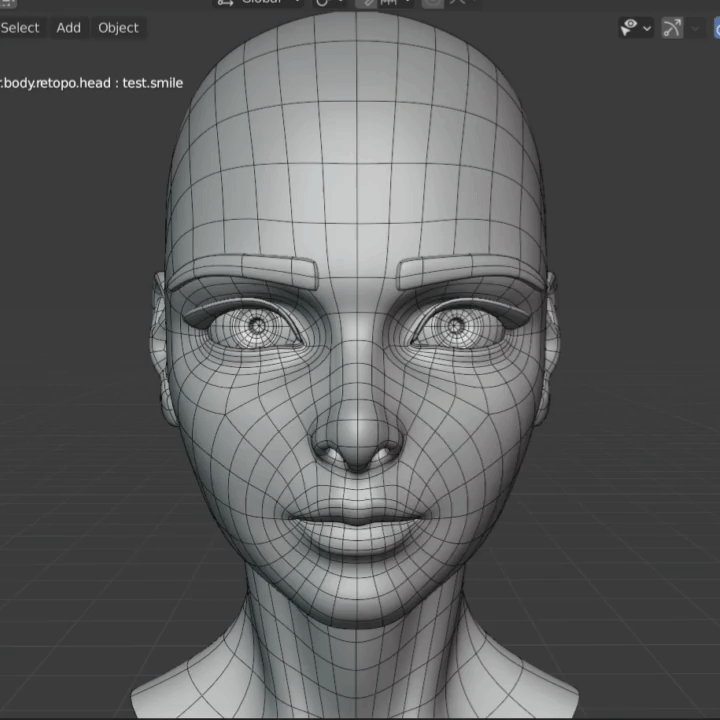Click the 'body.retopo.head : test.smile' viewport label
Viewport: 720px width, 720px height.
(x=92, y=83)
